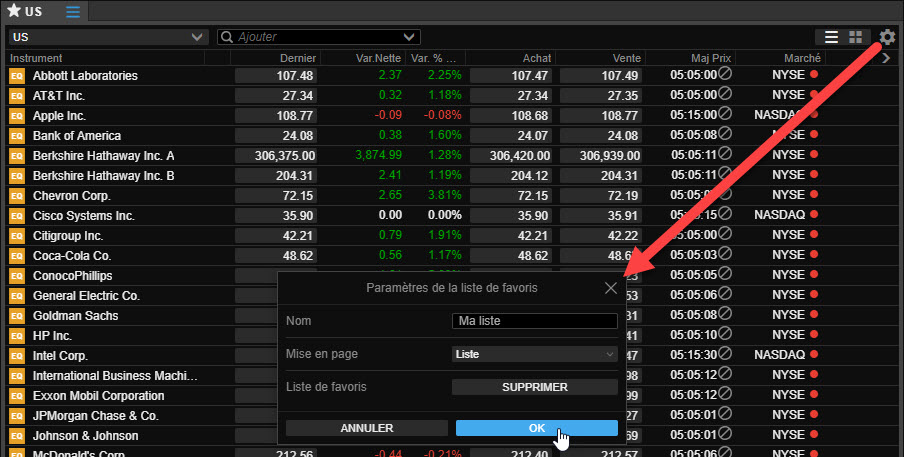Open watchlist settings gear icon

pyautogui.click(x=887, y=37)
